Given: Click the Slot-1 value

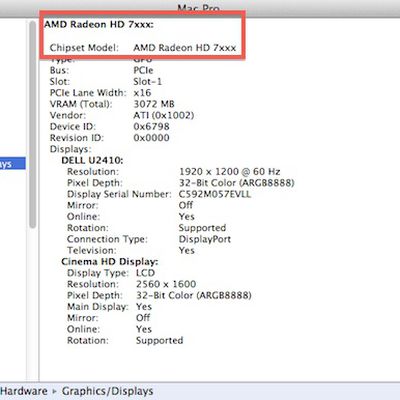Looking at the screenshot, I should tap(148, 82).
